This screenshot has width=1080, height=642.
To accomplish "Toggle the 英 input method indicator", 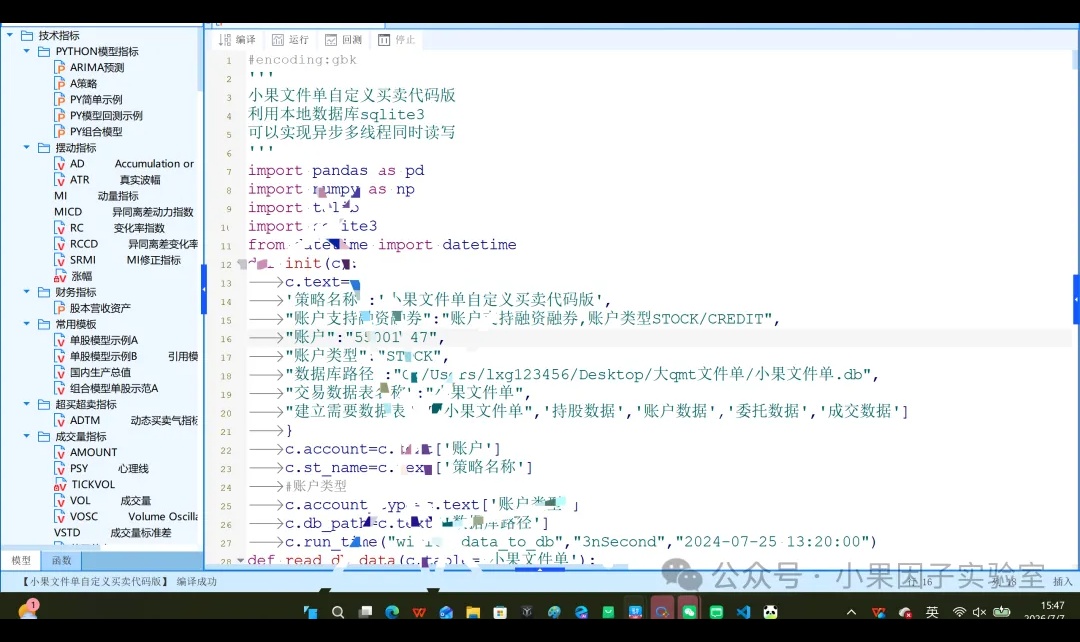I will (x=932, y=612).
